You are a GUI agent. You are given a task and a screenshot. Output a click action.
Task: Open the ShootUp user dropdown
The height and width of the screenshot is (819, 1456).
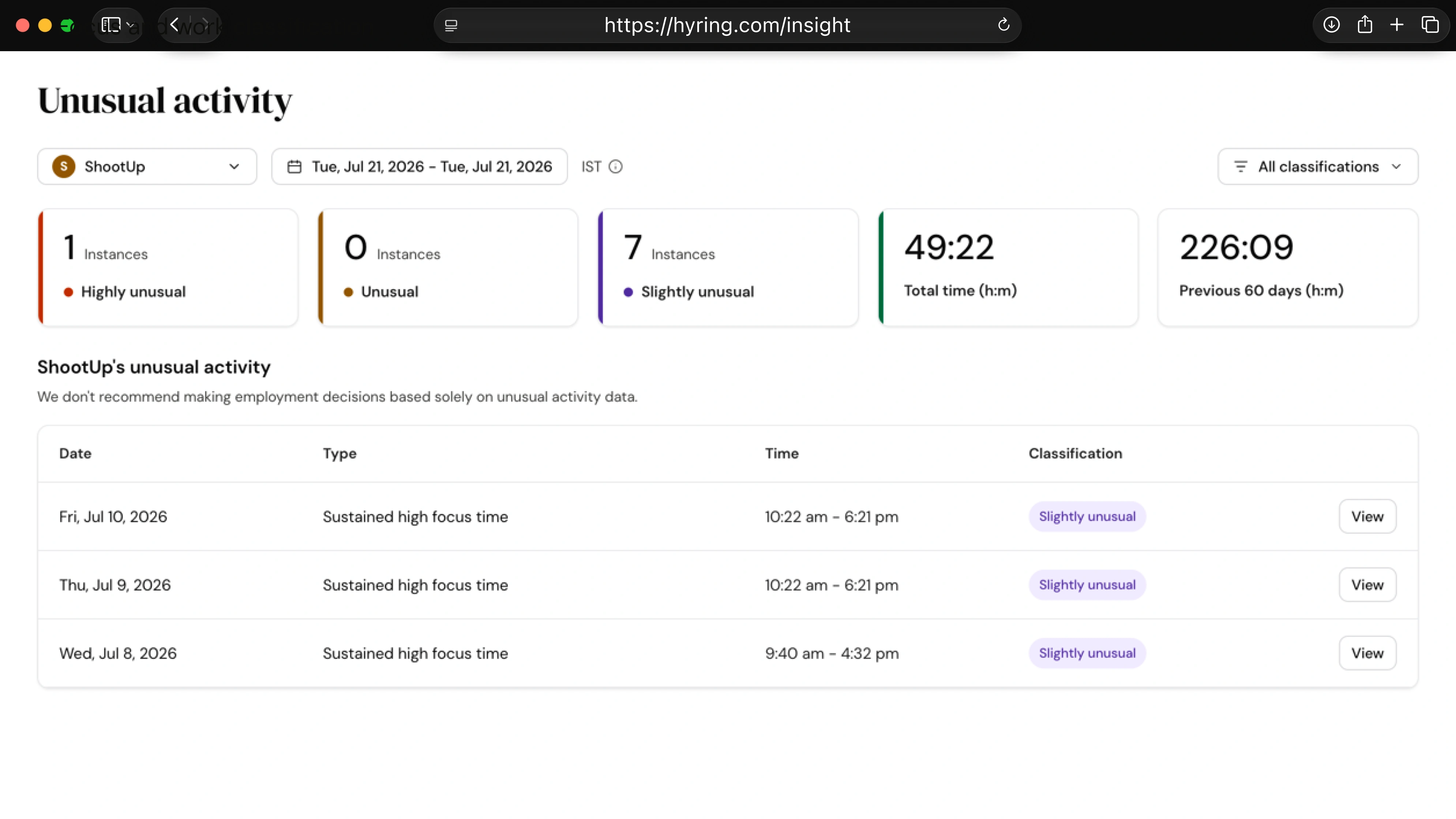coord(147,167)
